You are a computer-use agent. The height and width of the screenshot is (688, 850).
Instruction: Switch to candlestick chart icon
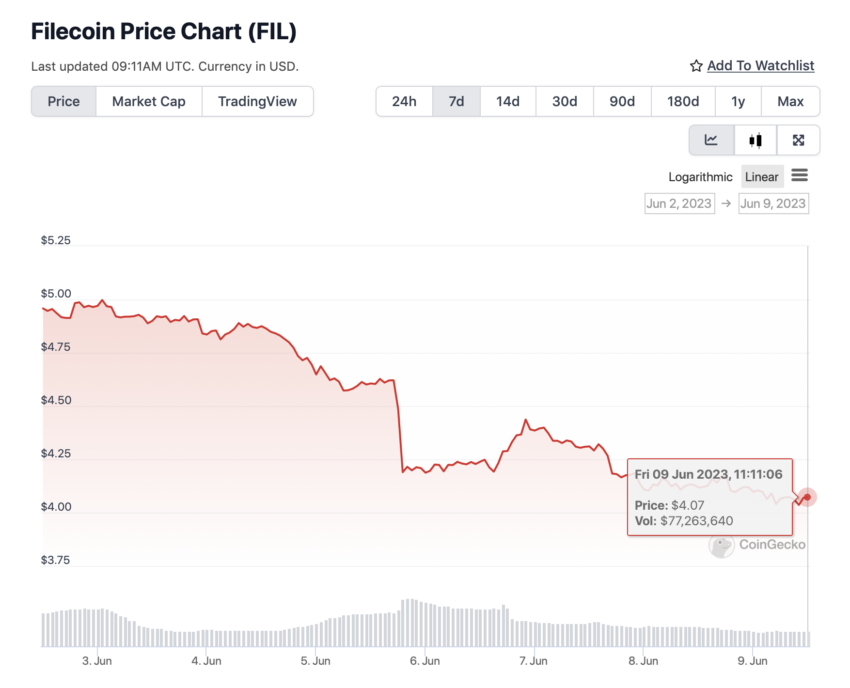point(755,140)
